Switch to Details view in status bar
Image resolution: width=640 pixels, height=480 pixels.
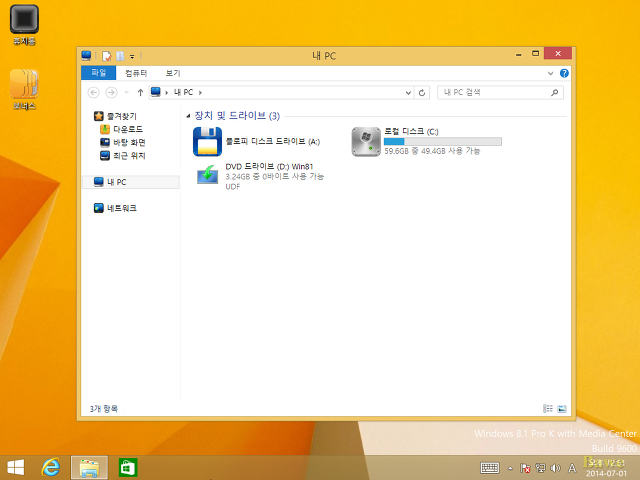coord(548,408)
